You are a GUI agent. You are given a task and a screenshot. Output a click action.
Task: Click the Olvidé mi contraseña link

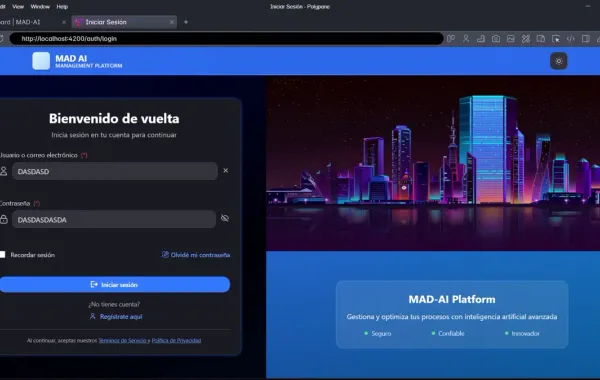(196, 255)
